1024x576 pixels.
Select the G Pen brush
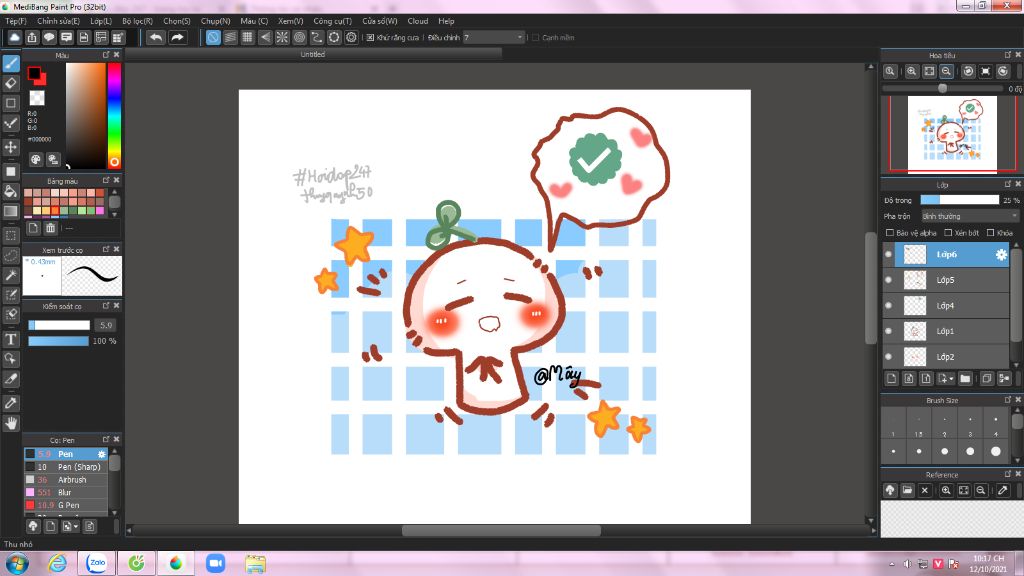[66, 505]
